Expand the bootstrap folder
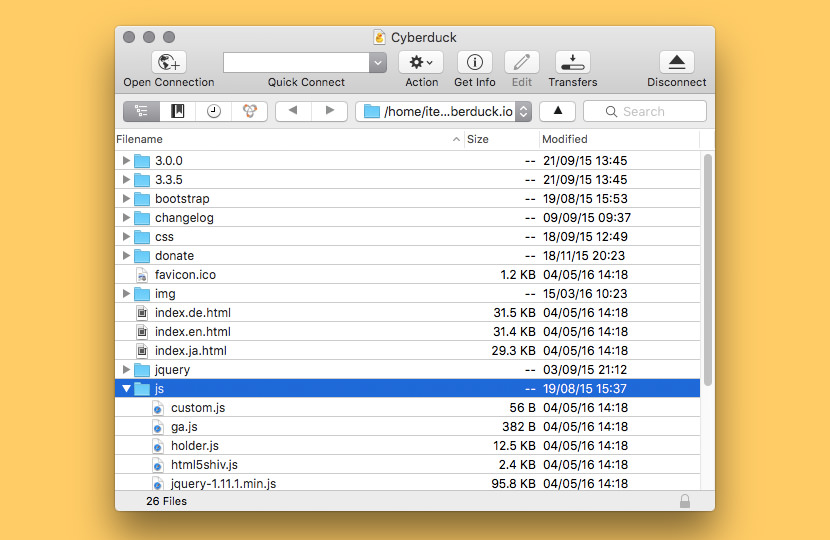830x540 pixels. [x=126, y=199]
